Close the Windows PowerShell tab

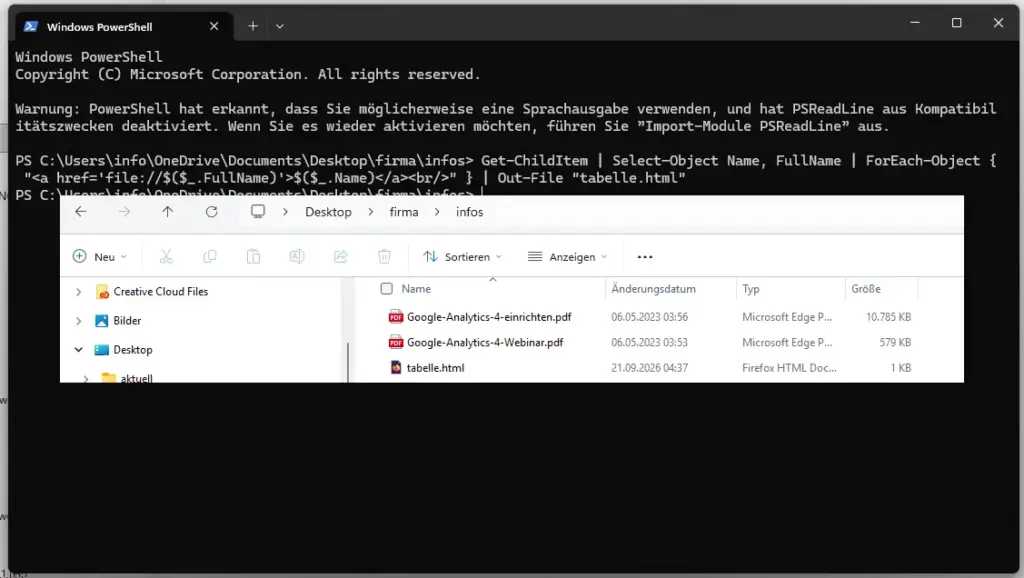point(214,26)
